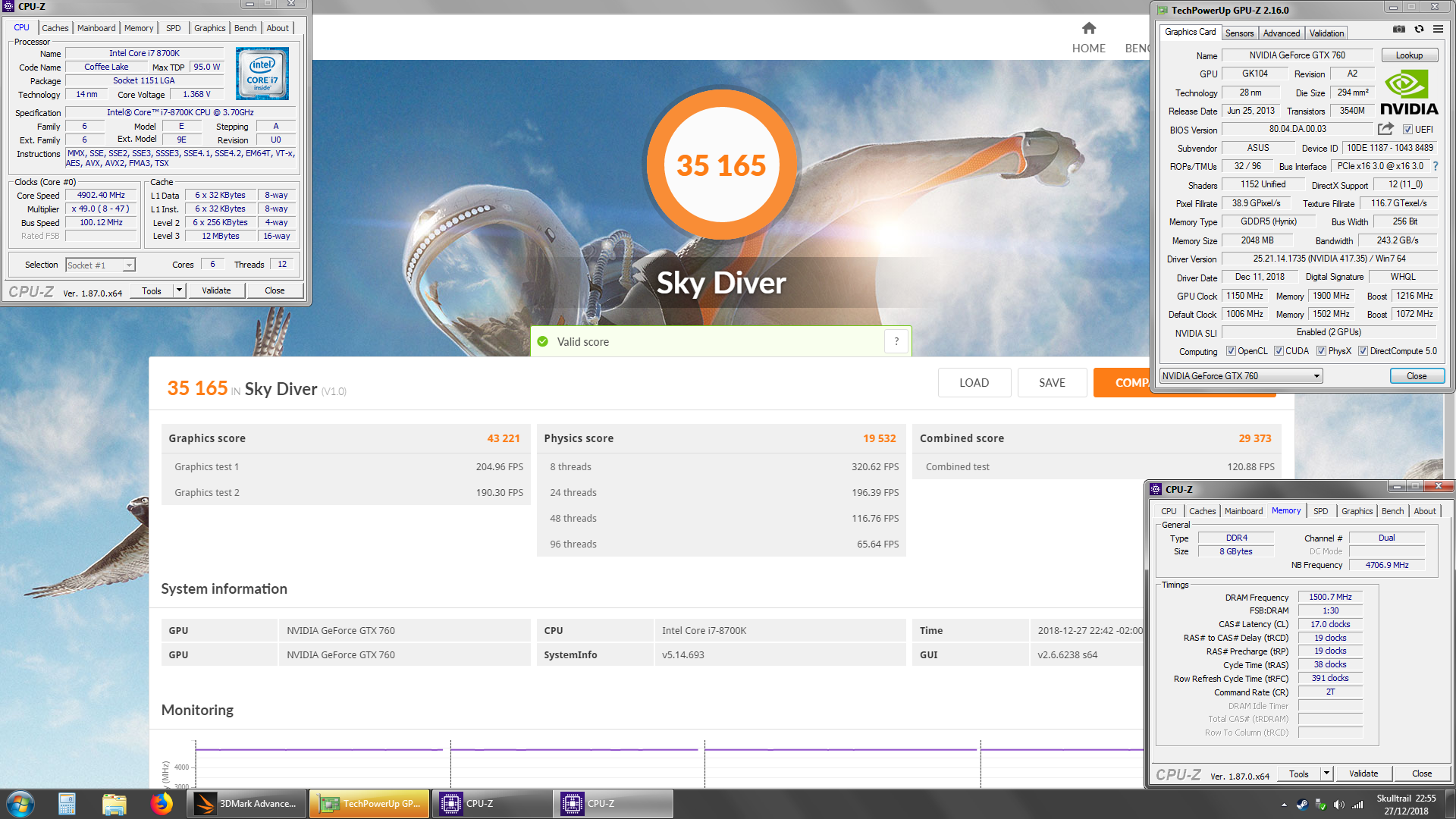Viewport: 1456px width, 819px height.
Task: Open Windows Explorer from the taskbar
Action: pos(114,804)
